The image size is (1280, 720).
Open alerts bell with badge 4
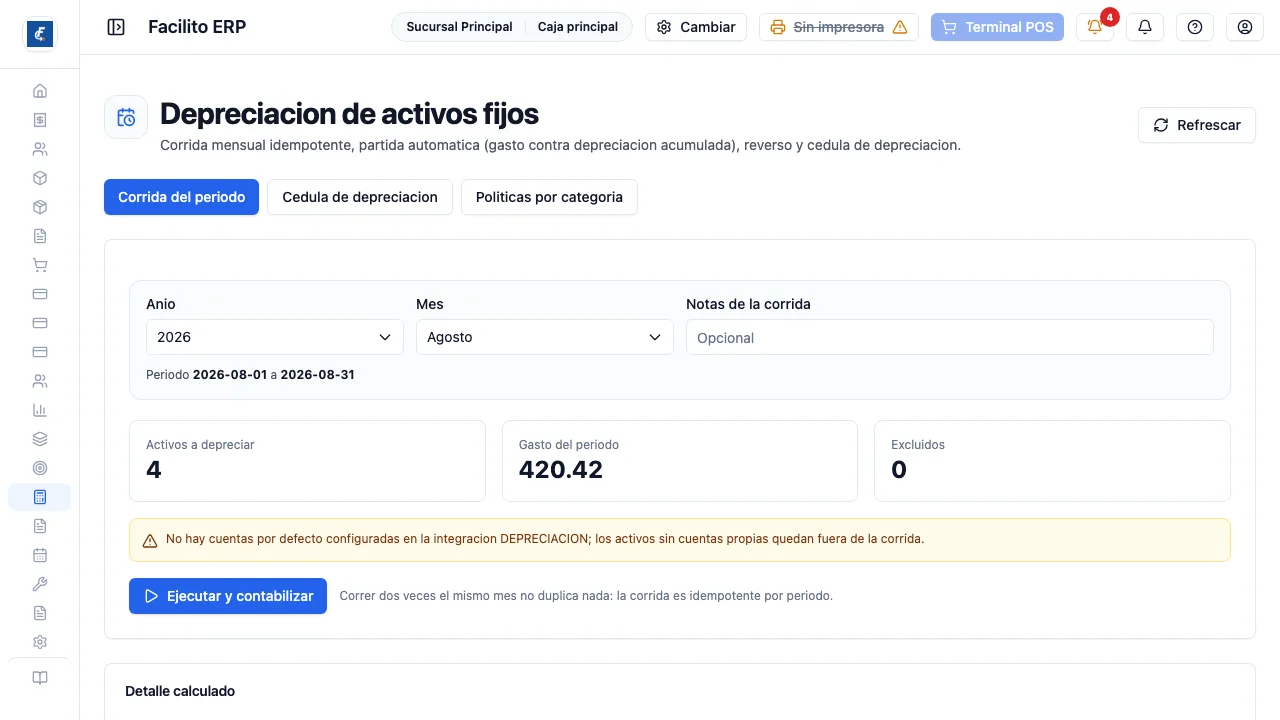[x=1095, y=27]
